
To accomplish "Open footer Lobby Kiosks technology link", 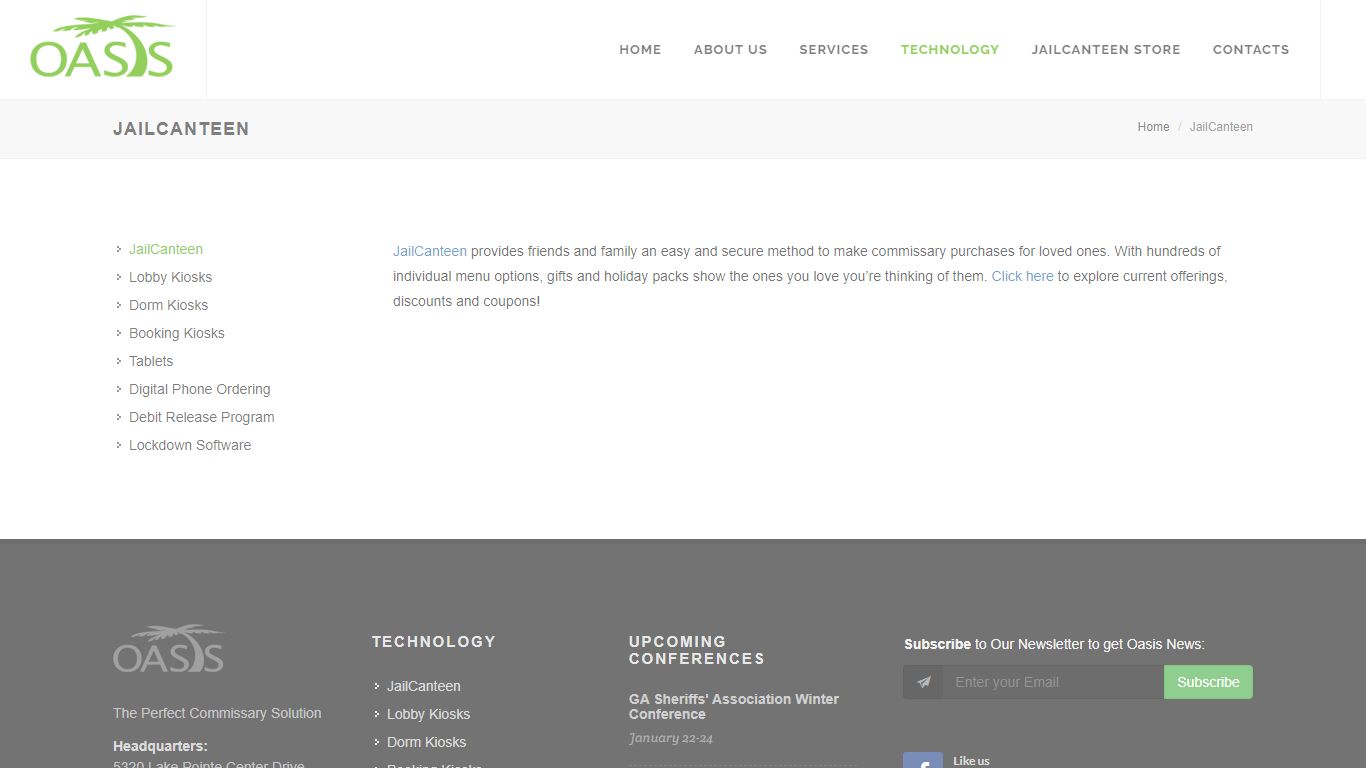I will [428, 714].
